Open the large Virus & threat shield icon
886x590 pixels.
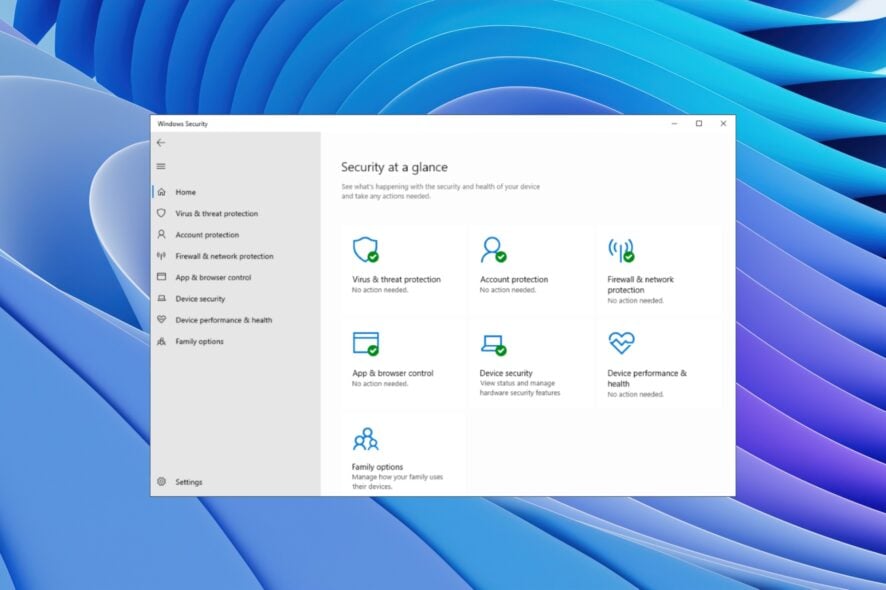click(366, 249)
